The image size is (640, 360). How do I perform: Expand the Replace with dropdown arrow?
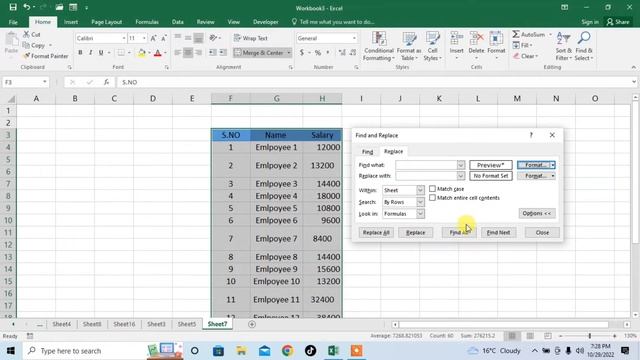point(460,176)
